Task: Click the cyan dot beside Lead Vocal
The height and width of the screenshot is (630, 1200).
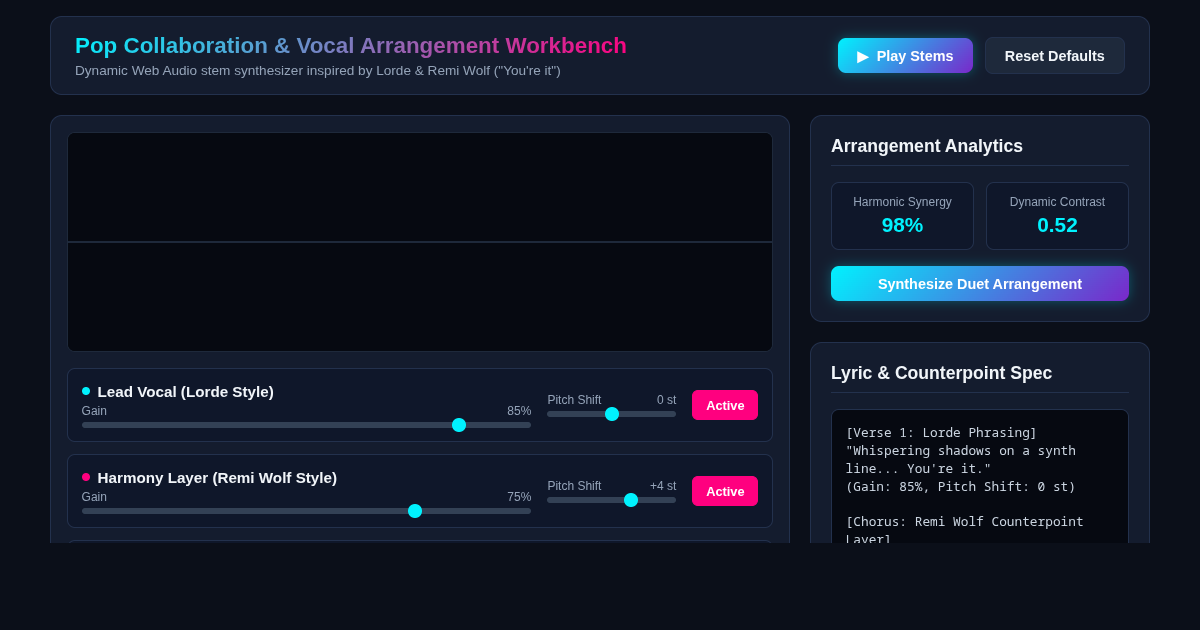Action: point(86,391)
